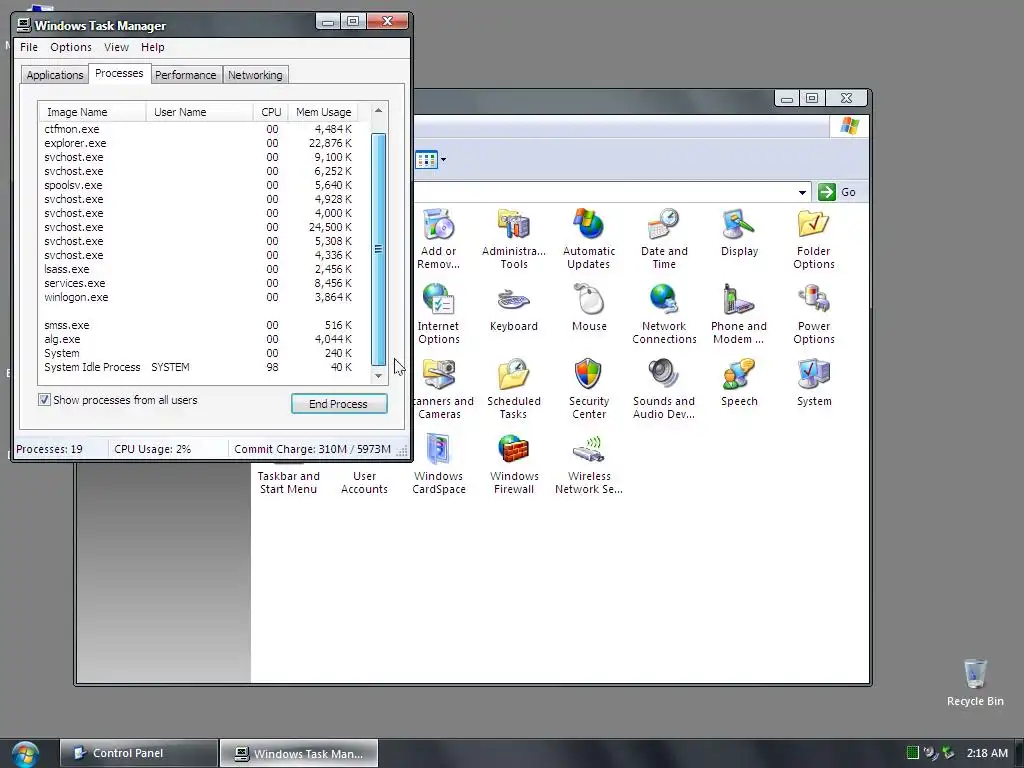Open Sounds and Audio Devices
Image resolution: width=1024 pixels, height=768 pixels.
click(x=664, y=388)
